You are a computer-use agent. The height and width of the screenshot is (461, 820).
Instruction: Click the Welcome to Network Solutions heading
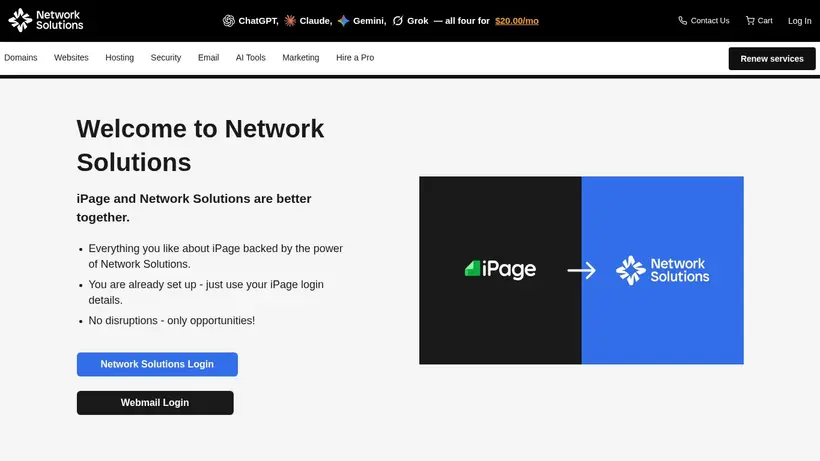coord(200,145)
